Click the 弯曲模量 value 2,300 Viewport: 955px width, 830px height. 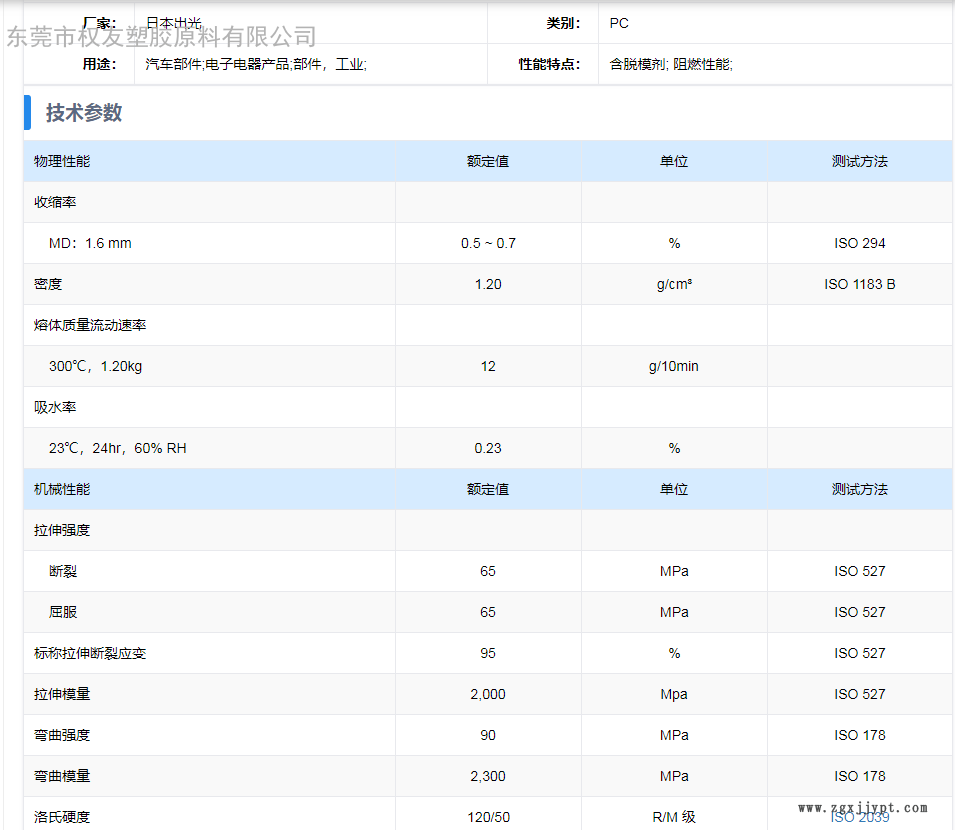[x=488, y=776]
